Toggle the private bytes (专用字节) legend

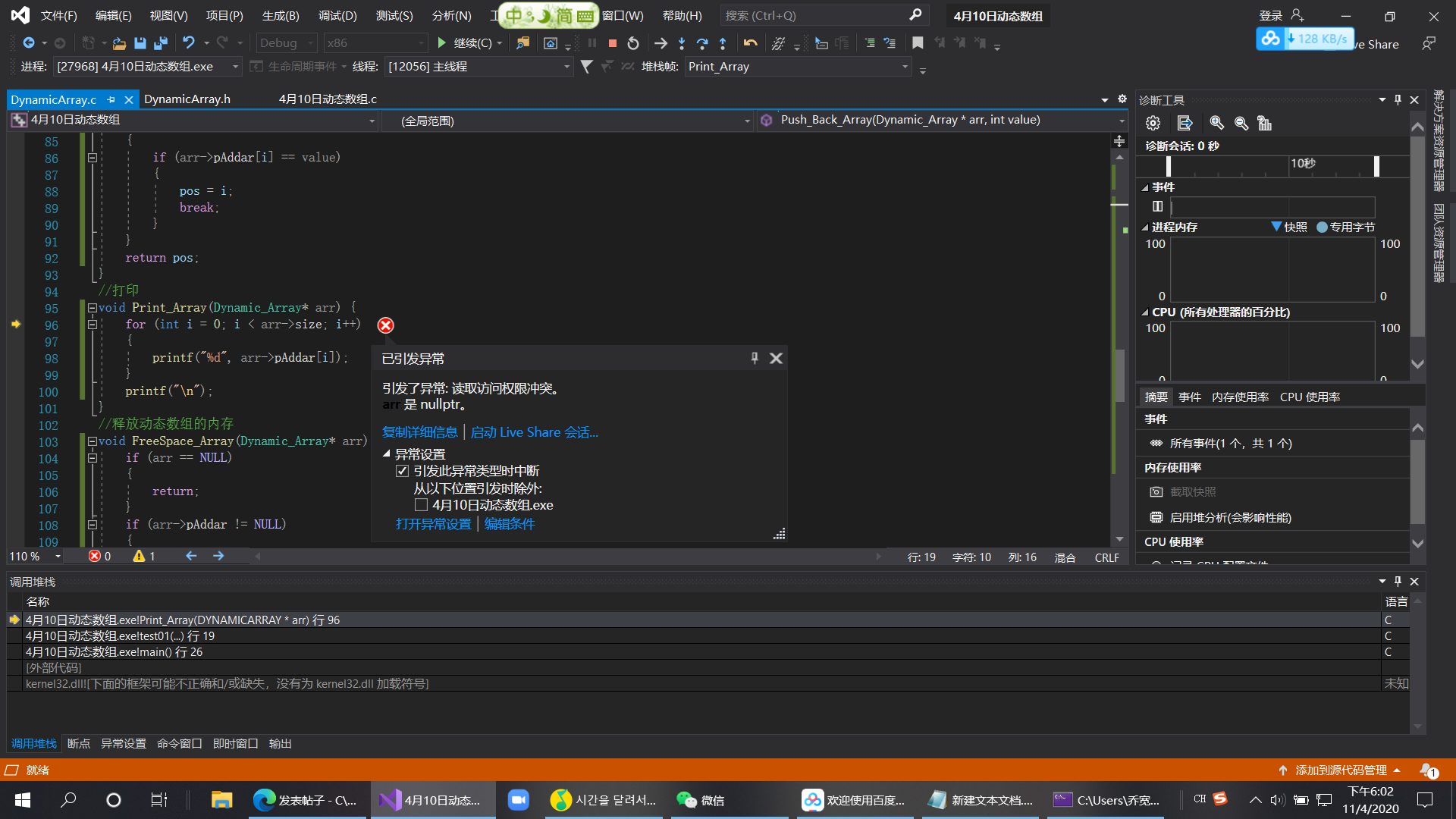point(1322,227)
